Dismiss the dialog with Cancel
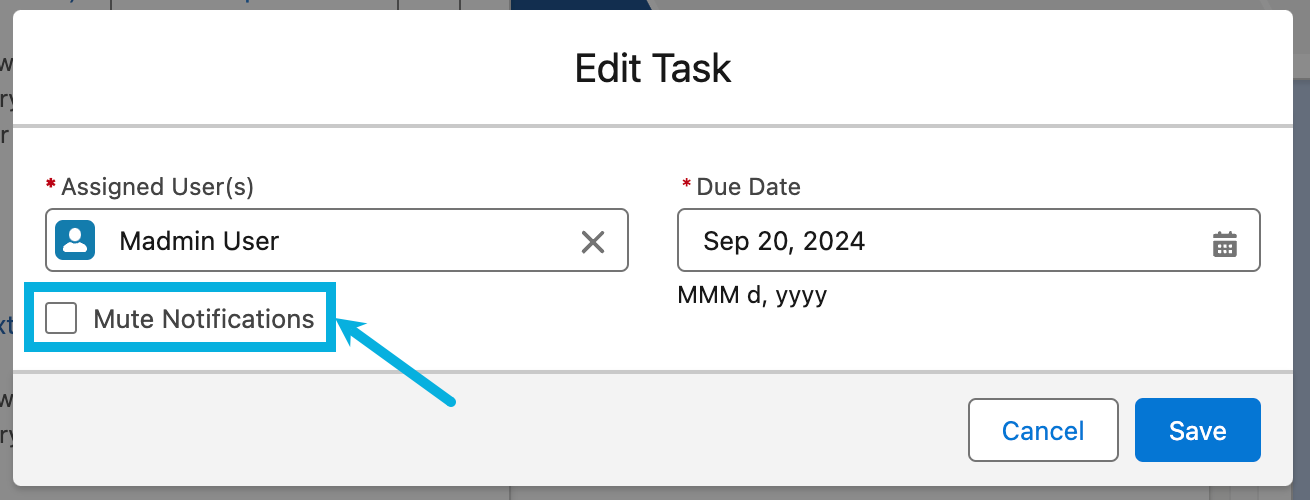 tap(1043, 430)
